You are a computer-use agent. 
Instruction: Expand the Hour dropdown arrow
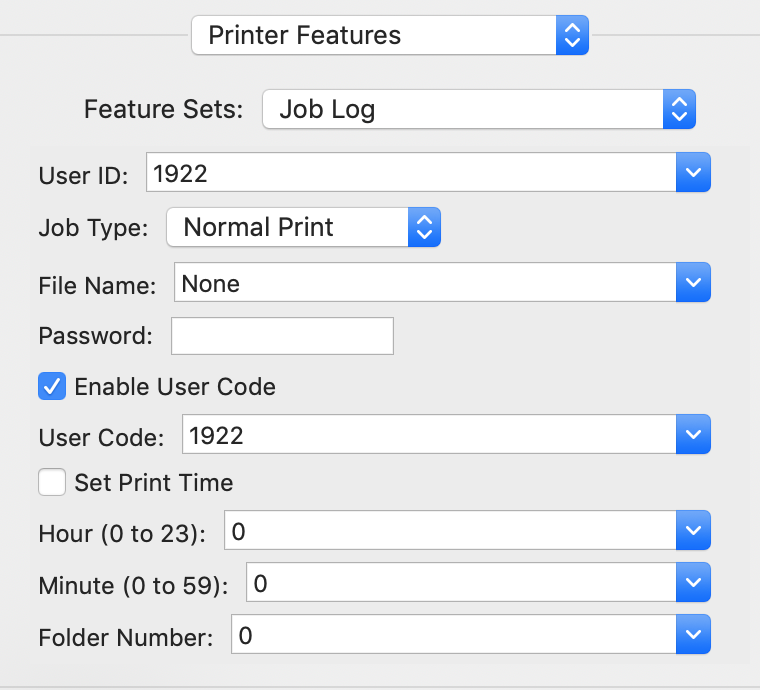(x=694, y=531)
